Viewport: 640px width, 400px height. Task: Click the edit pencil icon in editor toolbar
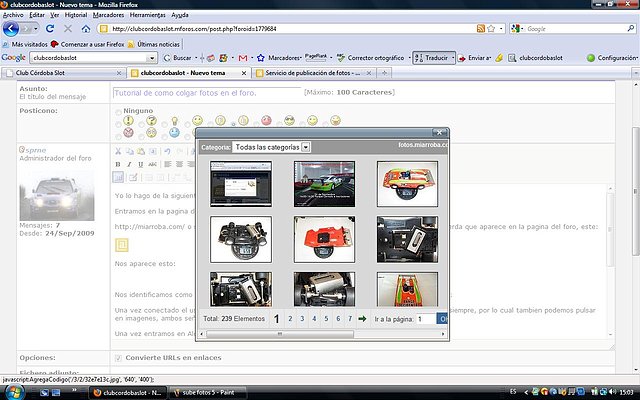tap(133, 177)
